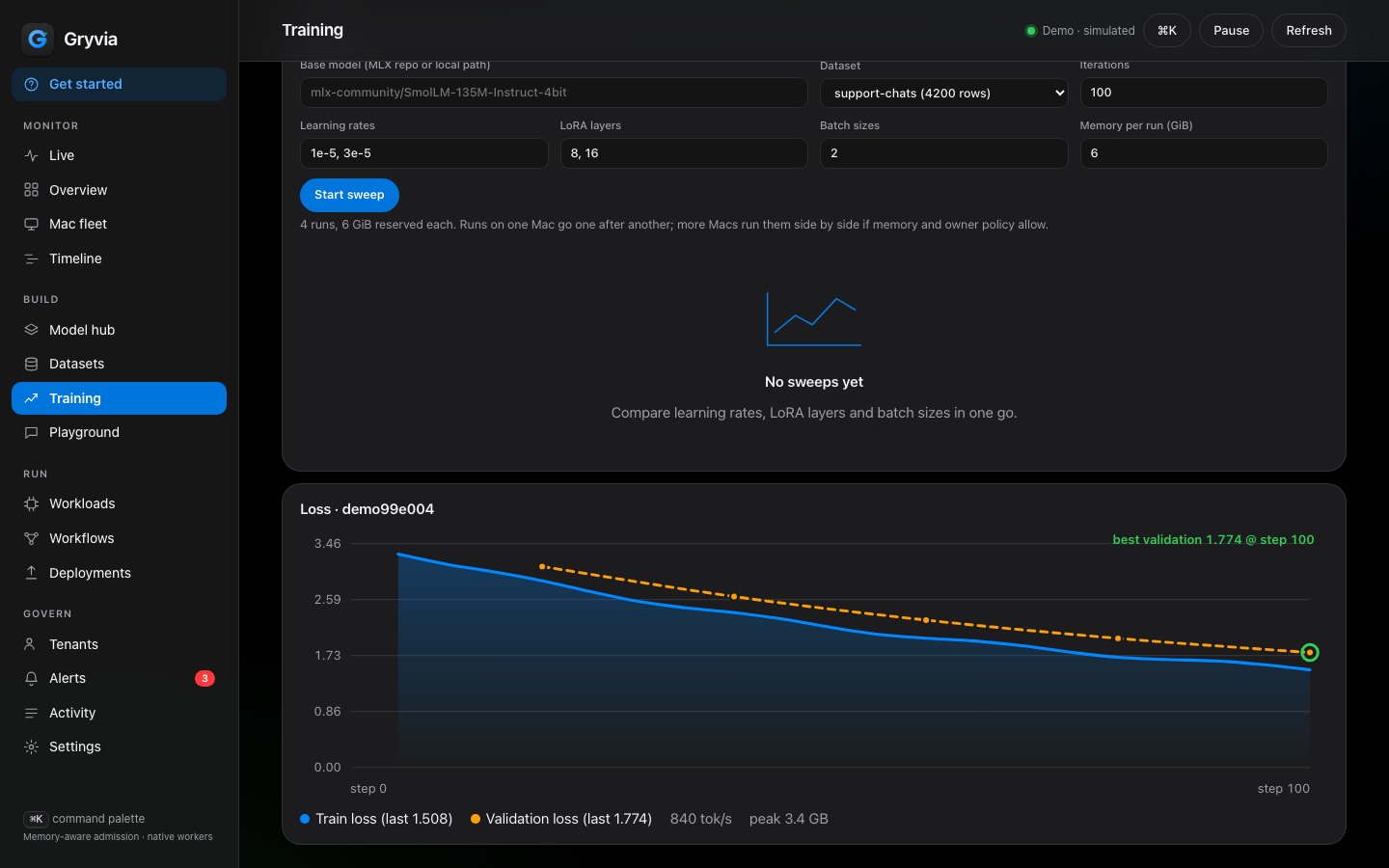Click "best validation 1.774 @ step 100" text

pyautogui.click(x=1212, y=539)
